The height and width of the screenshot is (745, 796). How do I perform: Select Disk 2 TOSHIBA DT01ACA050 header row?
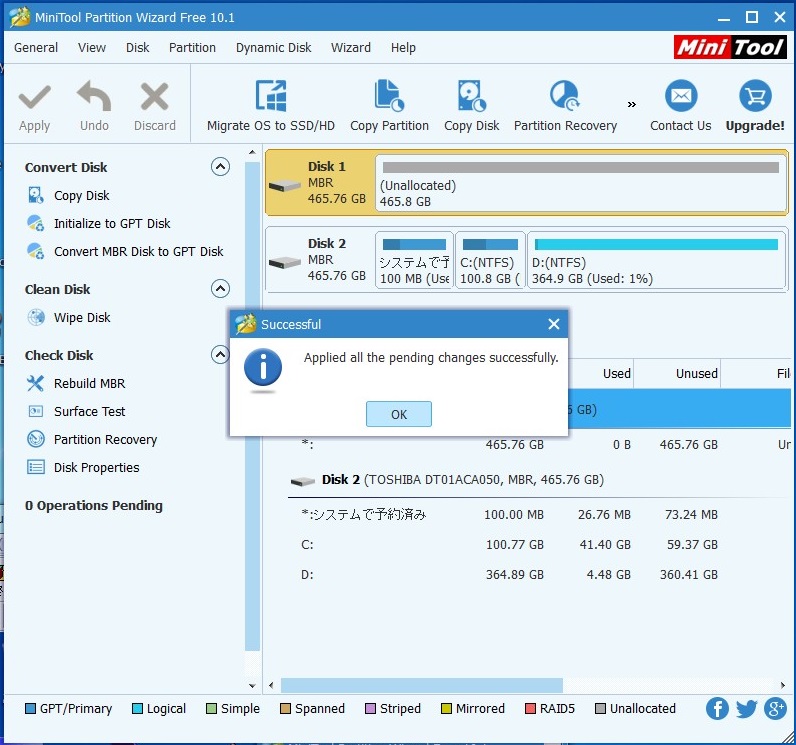(539, 480)
